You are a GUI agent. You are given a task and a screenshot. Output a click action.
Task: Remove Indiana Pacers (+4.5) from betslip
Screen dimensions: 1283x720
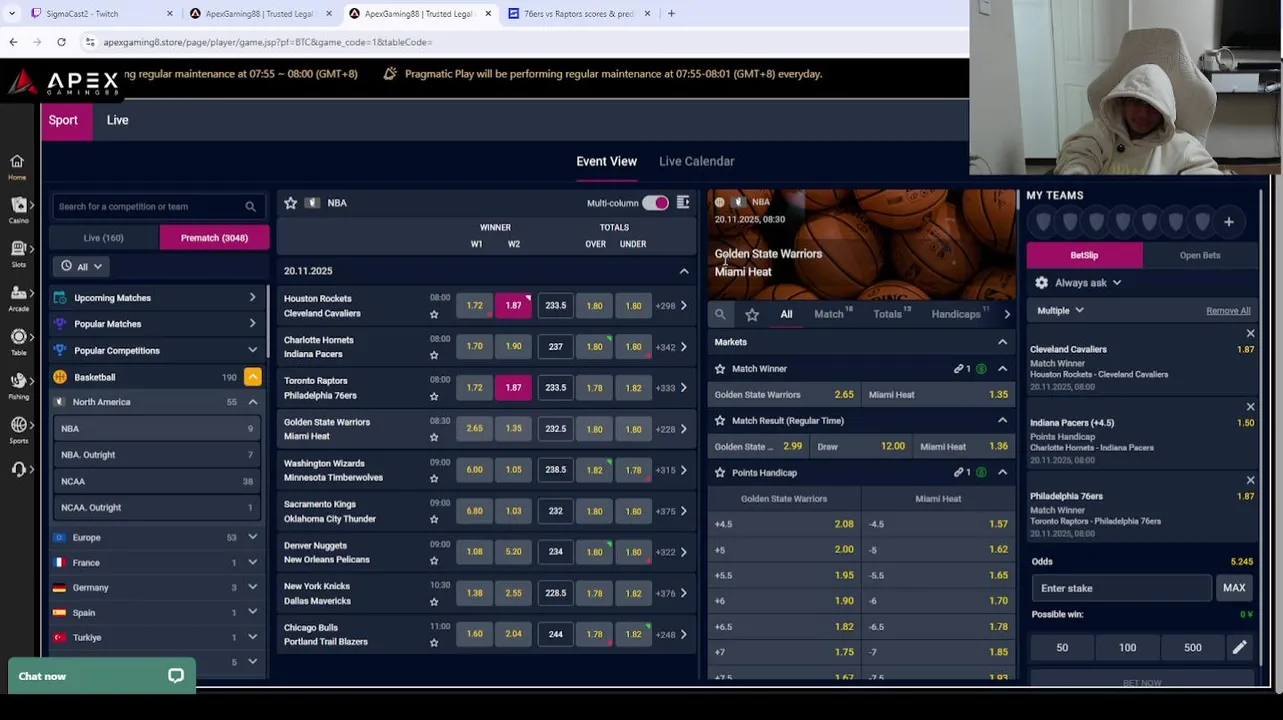1250,407
